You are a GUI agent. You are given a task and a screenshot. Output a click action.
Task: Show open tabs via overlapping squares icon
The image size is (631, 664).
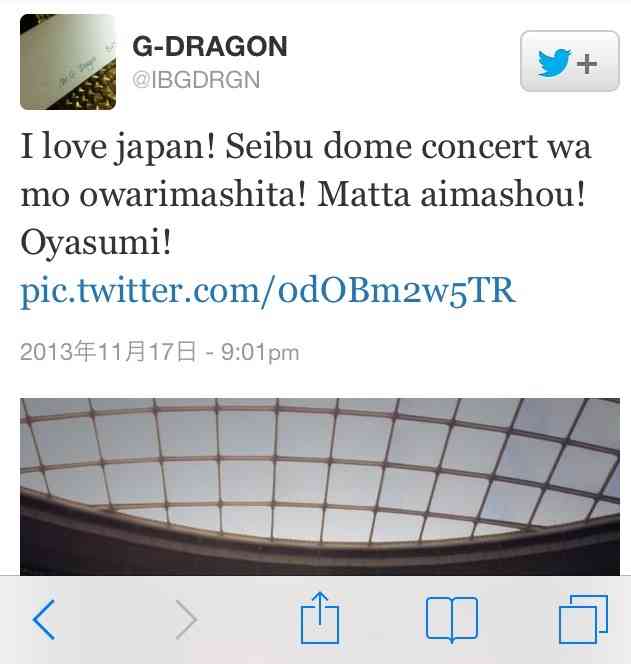coord(583,619)
